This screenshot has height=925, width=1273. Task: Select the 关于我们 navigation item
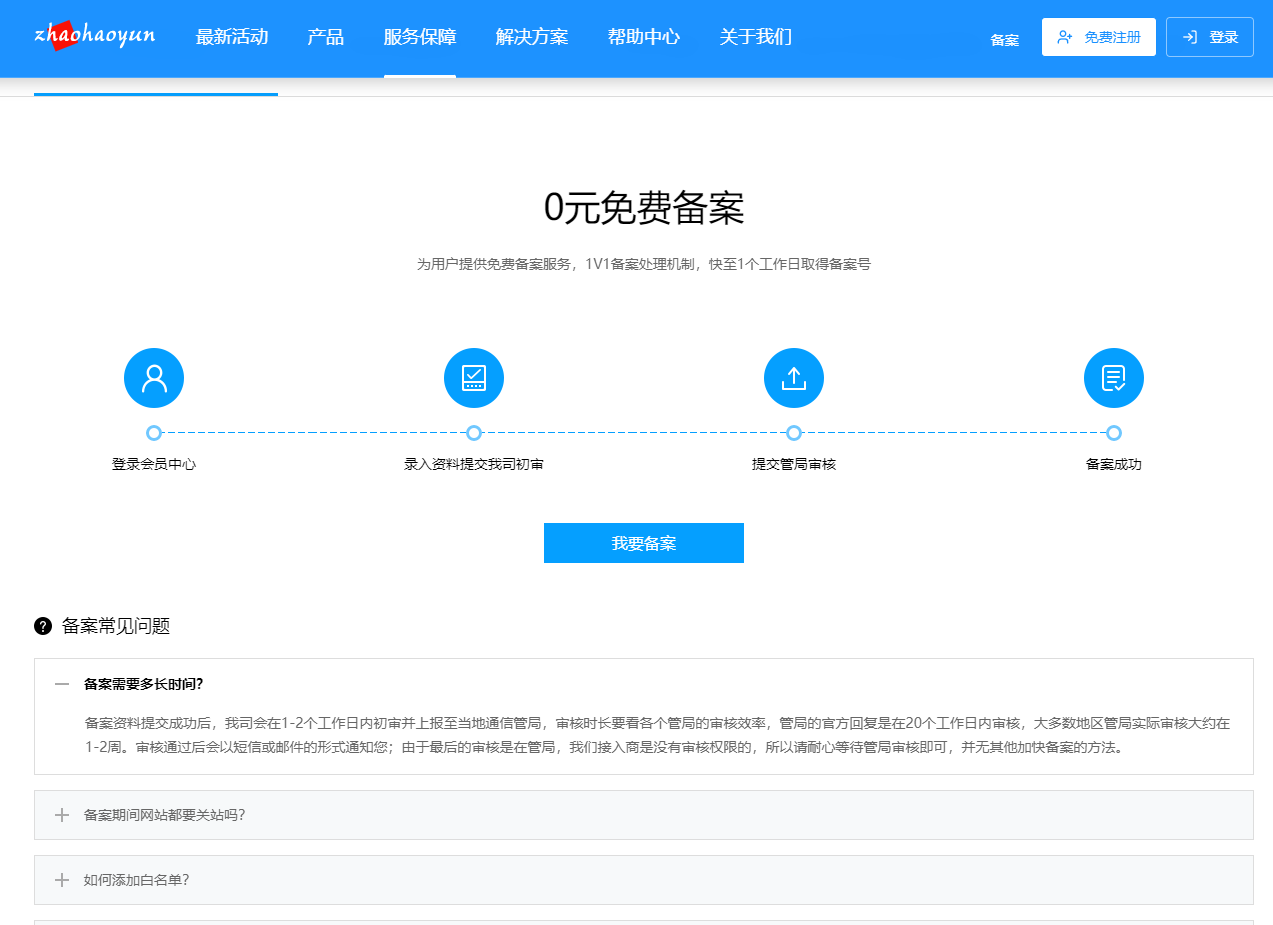pos(755,36)
